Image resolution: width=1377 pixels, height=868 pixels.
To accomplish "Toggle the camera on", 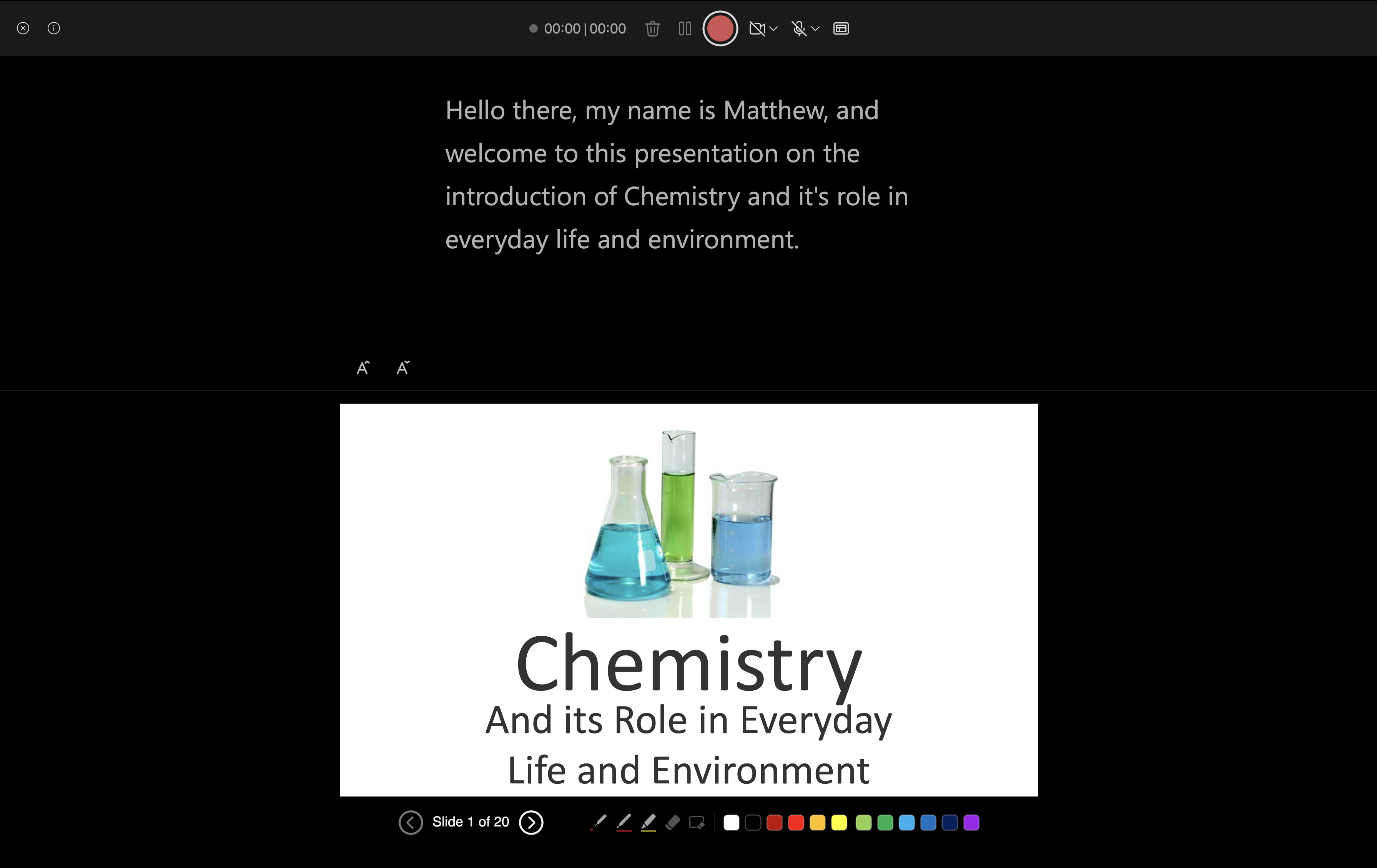I will (757, 28).
